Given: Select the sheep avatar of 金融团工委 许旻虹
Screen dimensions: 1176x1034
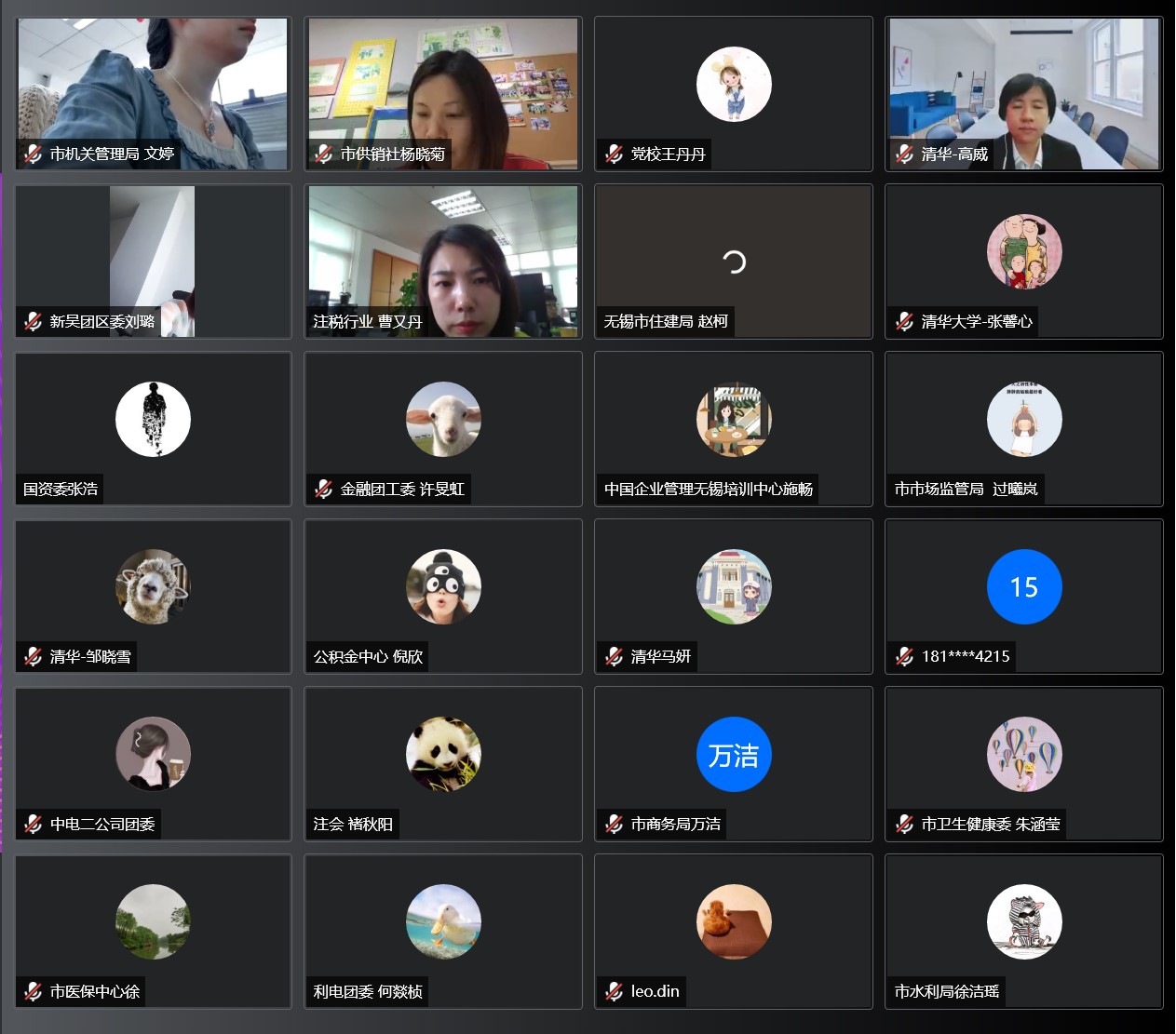Looking at the screenshot, I should [443, 420].
